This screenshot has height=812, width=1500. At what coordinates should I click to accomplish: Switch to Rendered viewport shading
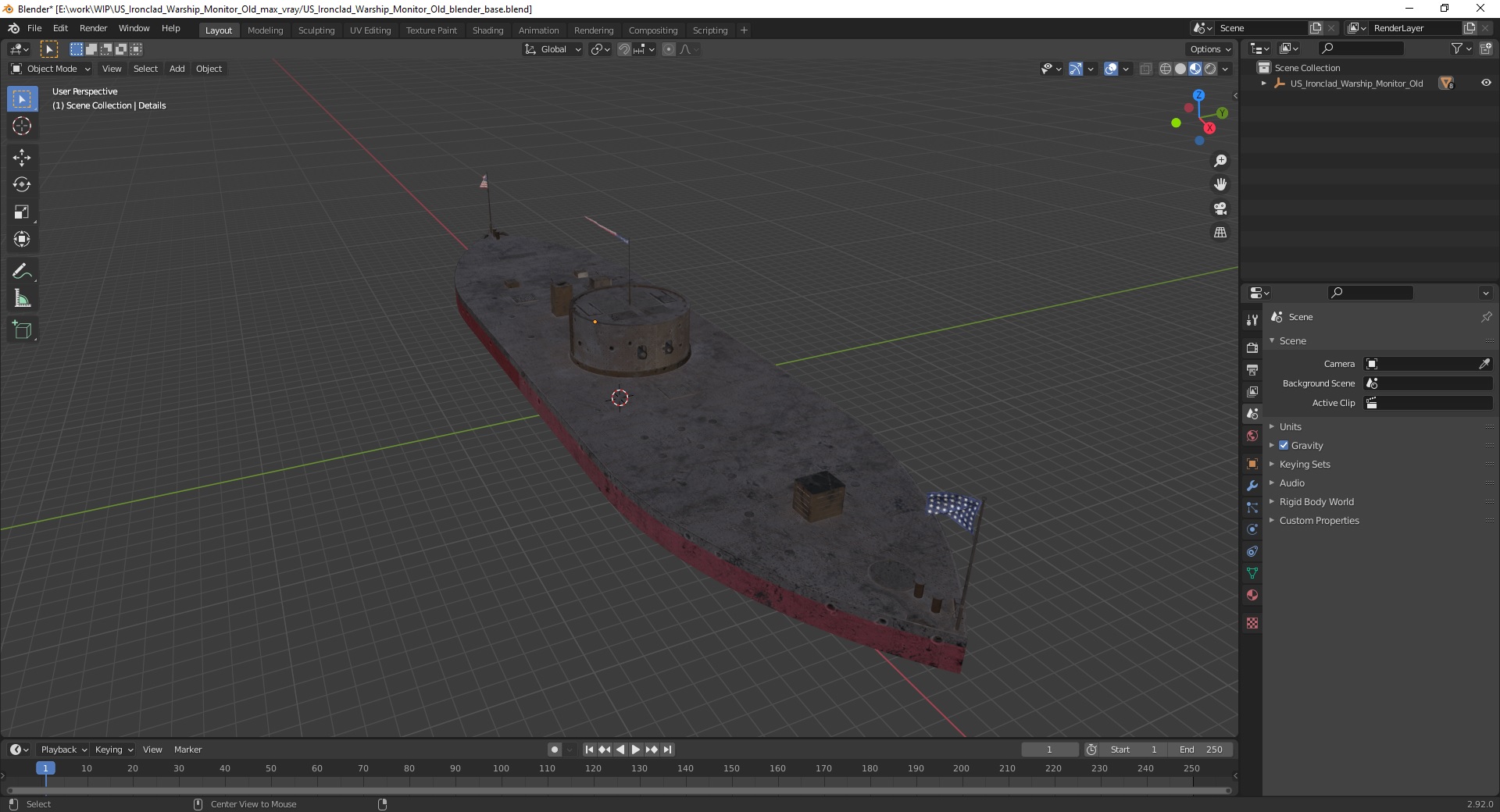click(x=1210, y=69)
